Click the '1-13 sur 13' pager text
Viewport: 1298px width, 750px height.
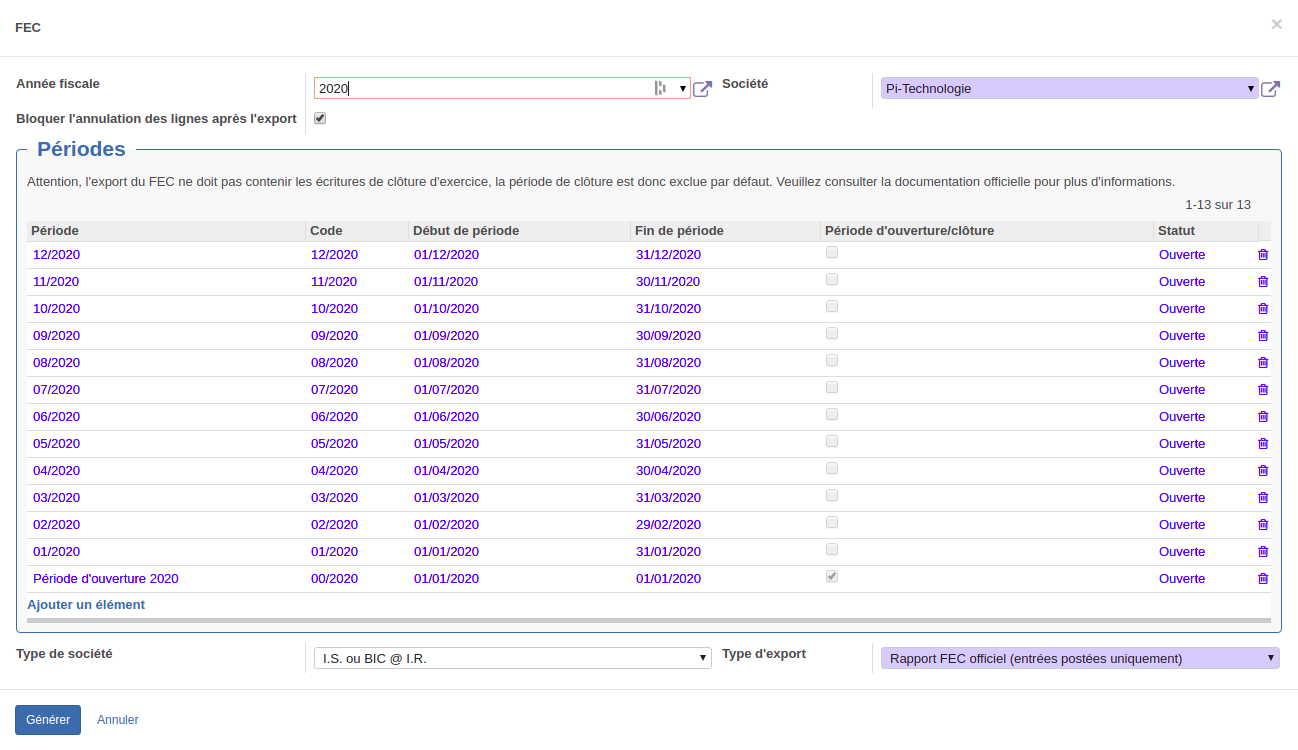click(1218, 205)
